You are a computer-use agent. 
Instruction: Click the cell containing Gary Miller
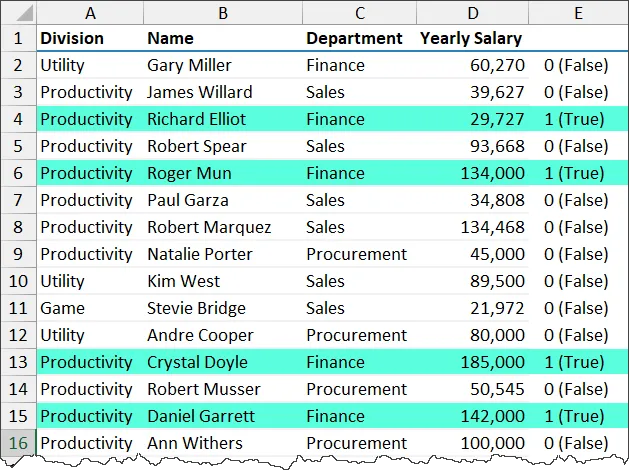(189, 65)
